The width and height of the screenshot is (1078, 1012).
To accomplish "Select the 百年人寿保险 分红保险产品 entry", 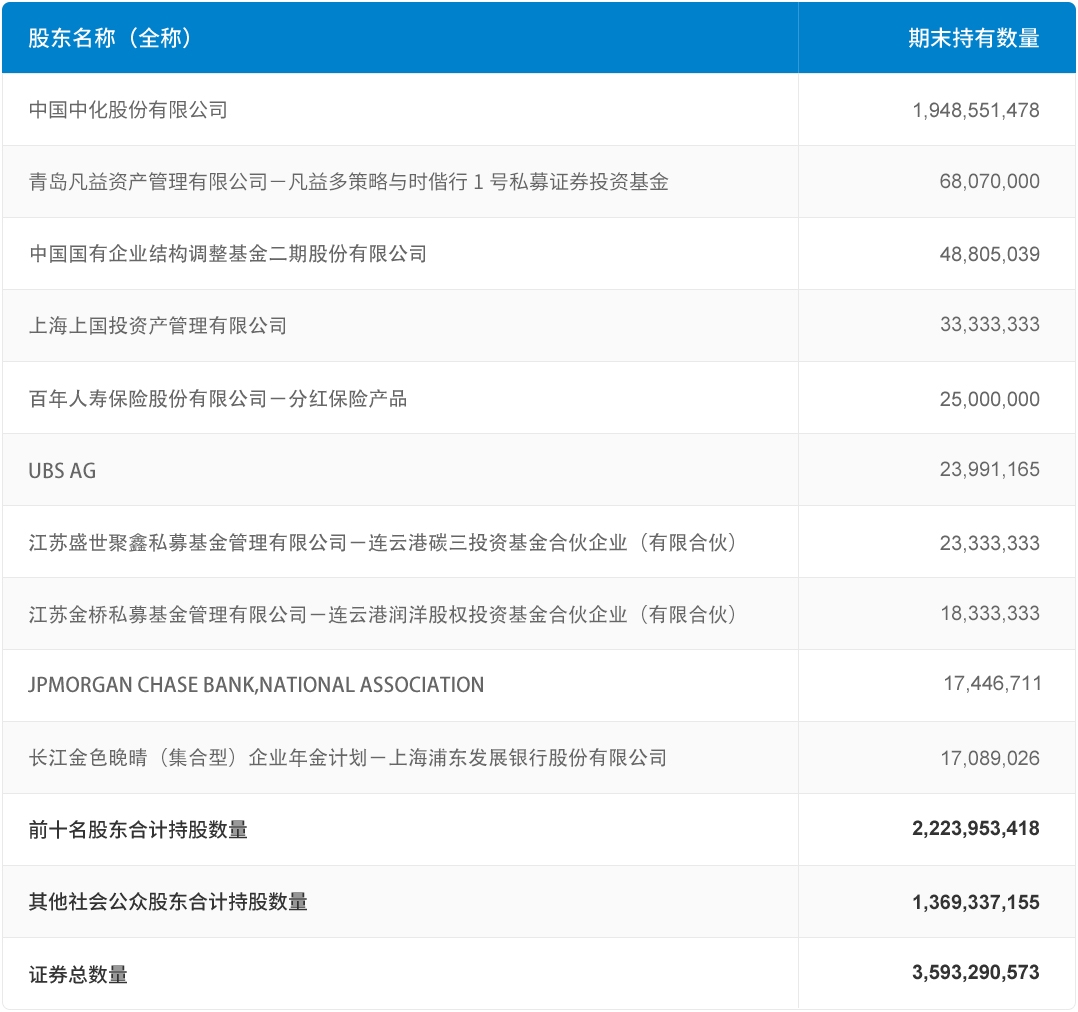I will point(218,399).
